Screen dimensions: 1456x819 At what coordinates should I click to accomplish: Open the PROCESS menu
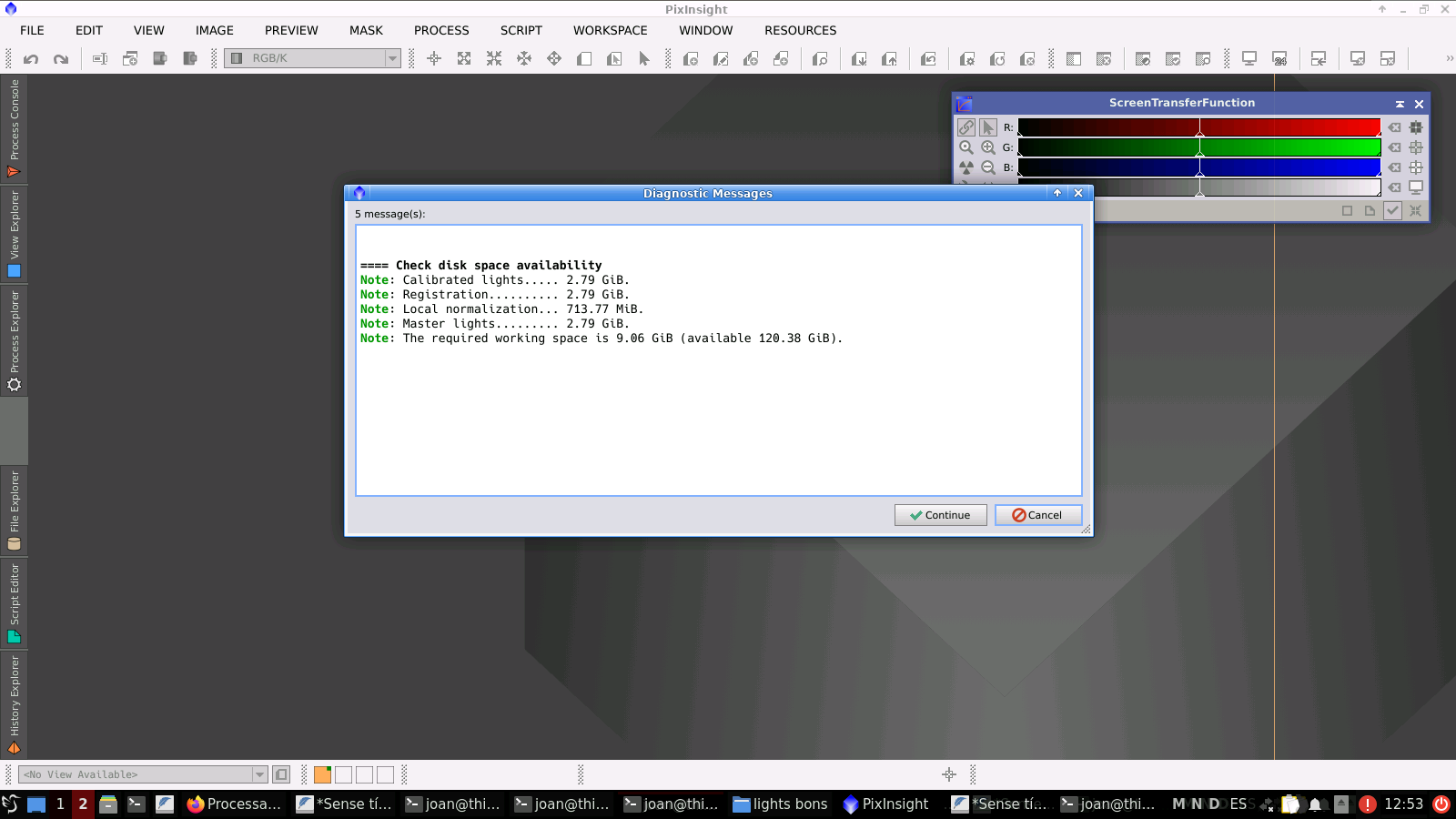click(x=441, y=30)
